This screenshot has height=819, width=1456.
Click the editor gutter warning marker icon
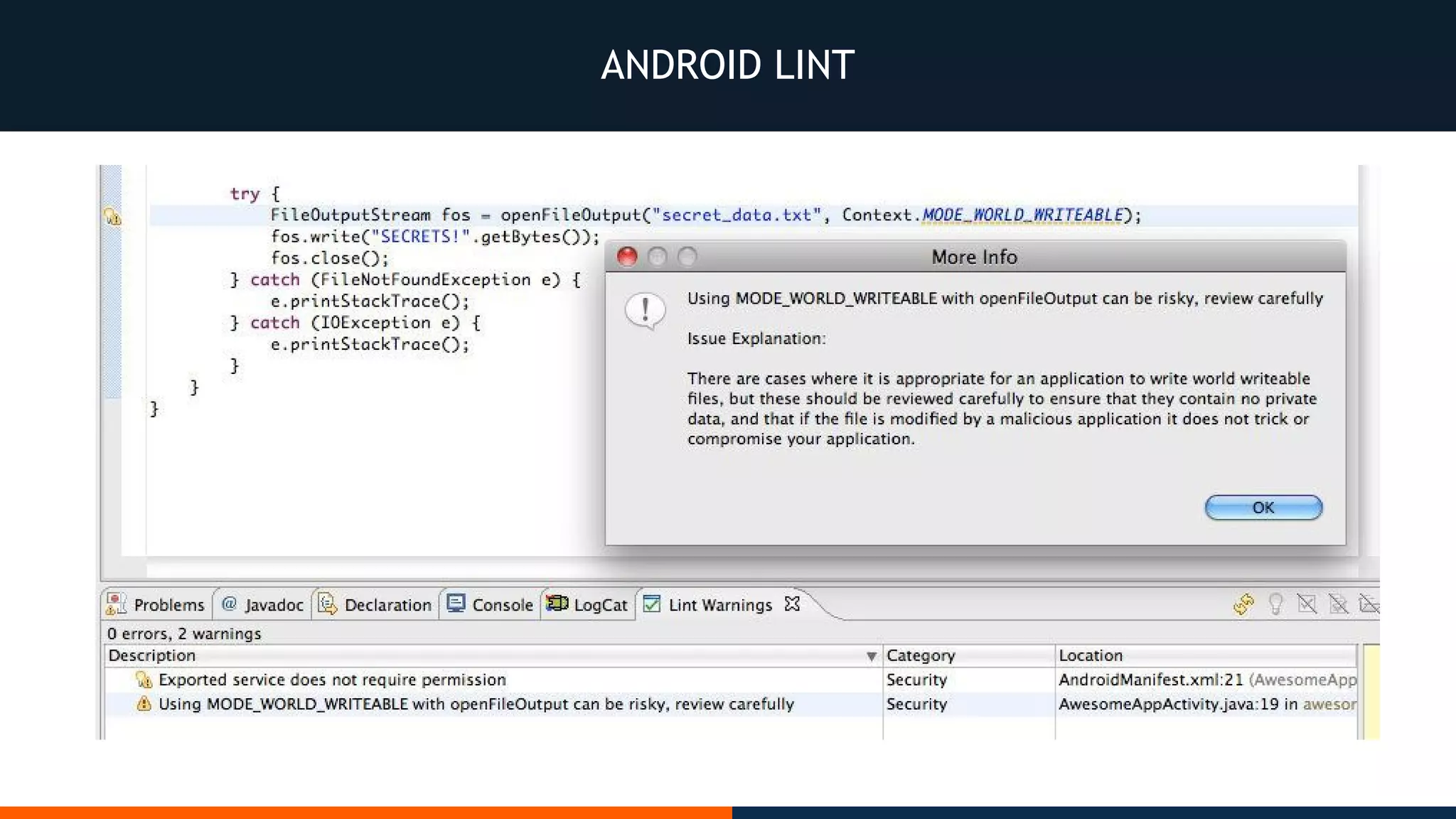pyautogui.click(x=113, y=216)
